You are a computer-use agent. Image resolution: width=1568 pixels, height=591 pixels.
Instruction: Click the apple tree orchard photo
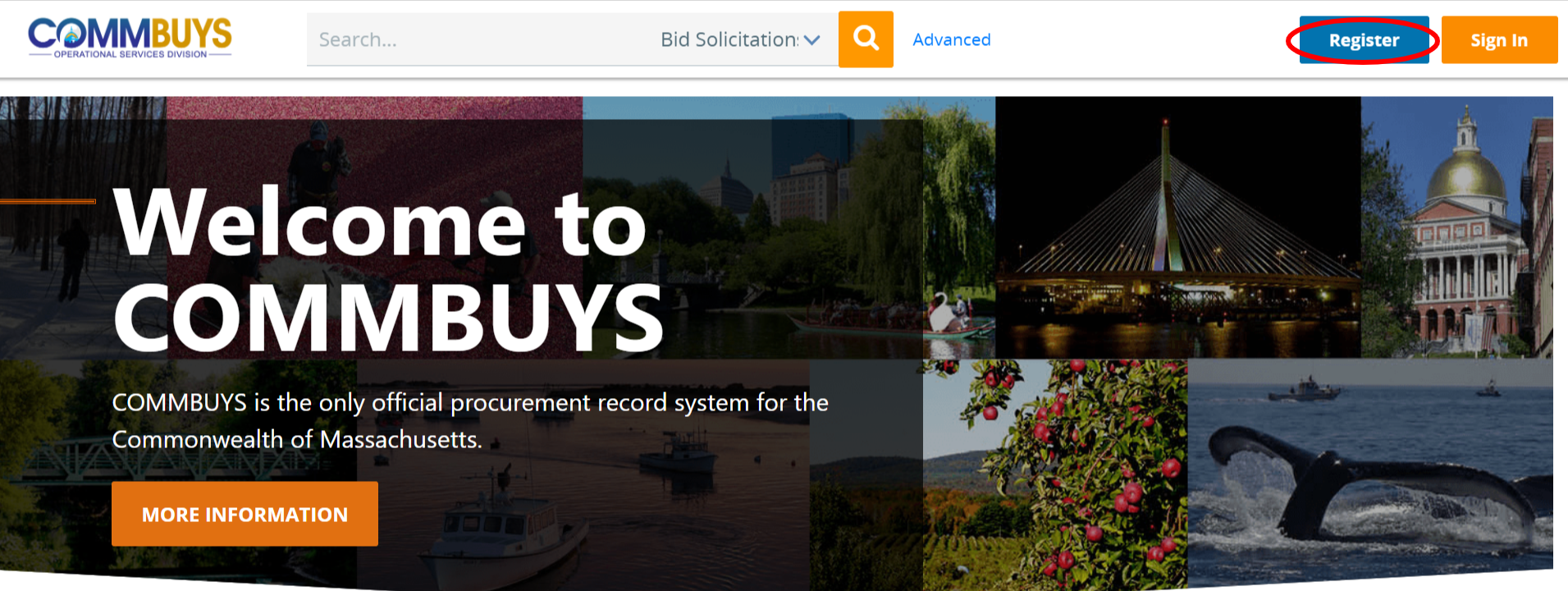point(1055,474)
